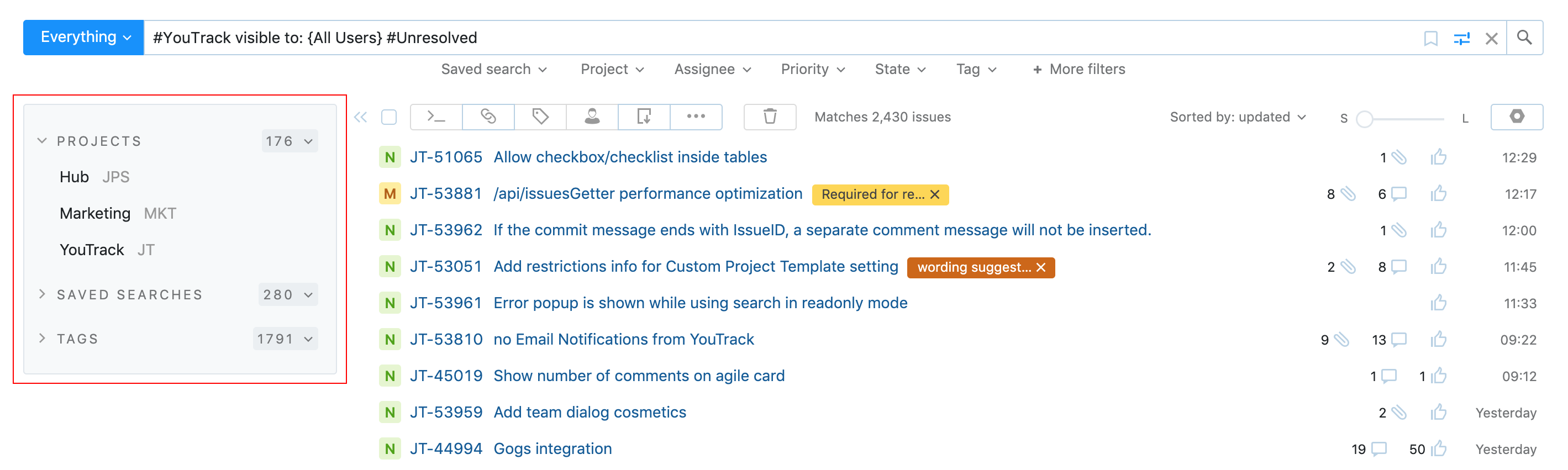Open the more actions ellipsis menu
This screenshot has width=1568, height=470.
[696, 117]
